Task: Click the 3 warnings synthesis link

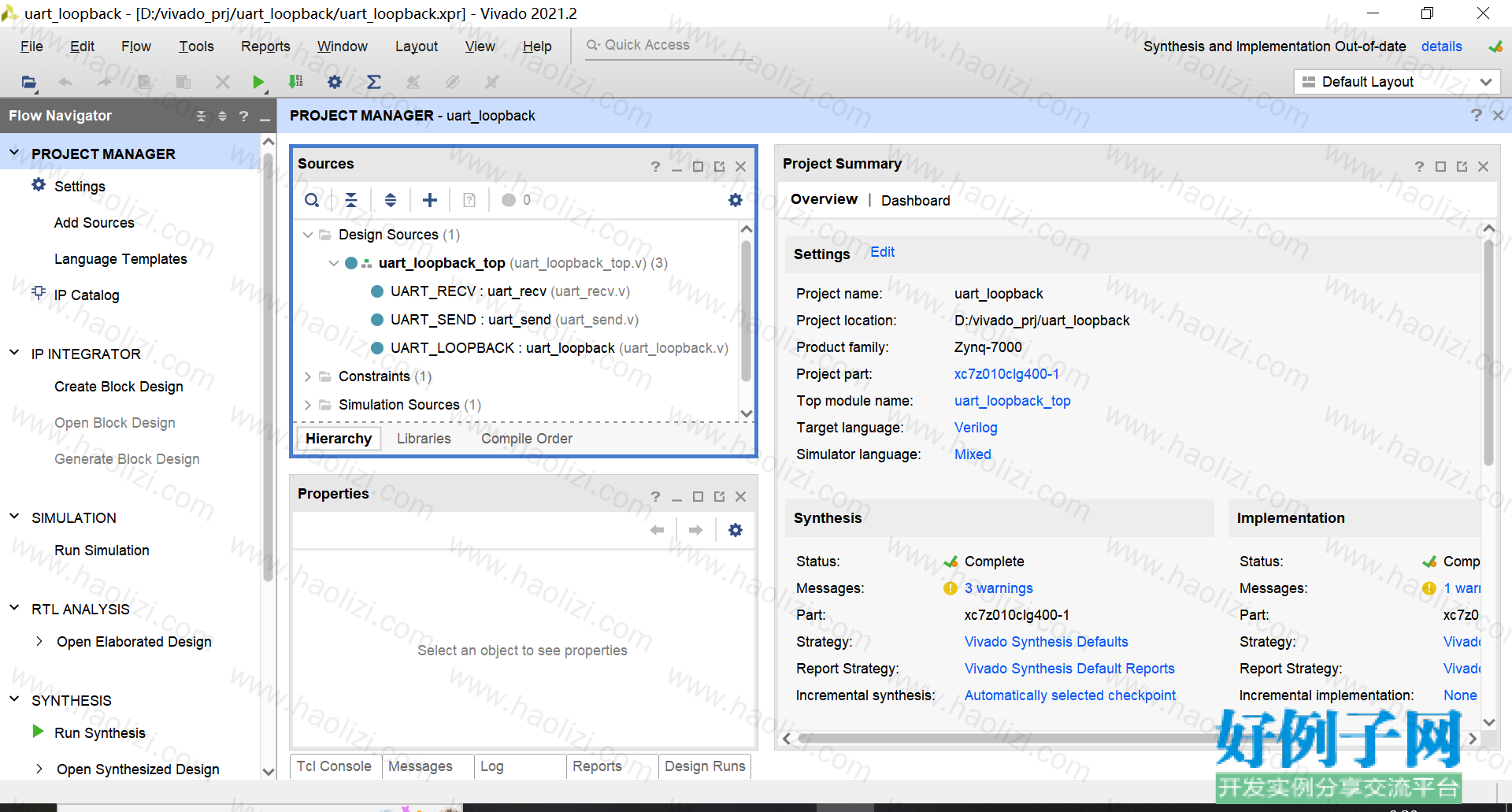Action: click(x=999, y=588)
